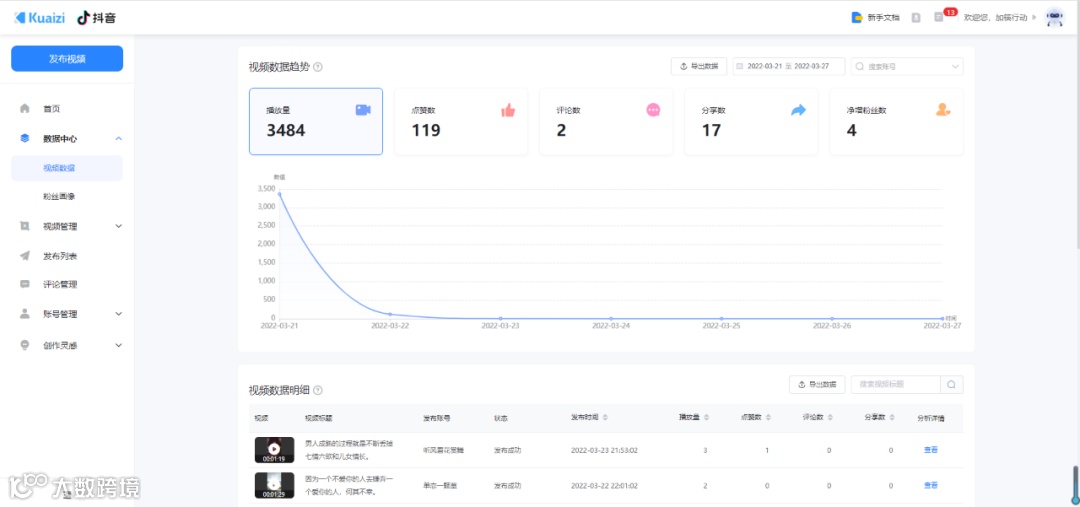Select 视频数据 submenu item
This screenshot has height=507, width=1080.
pos(67,168)
